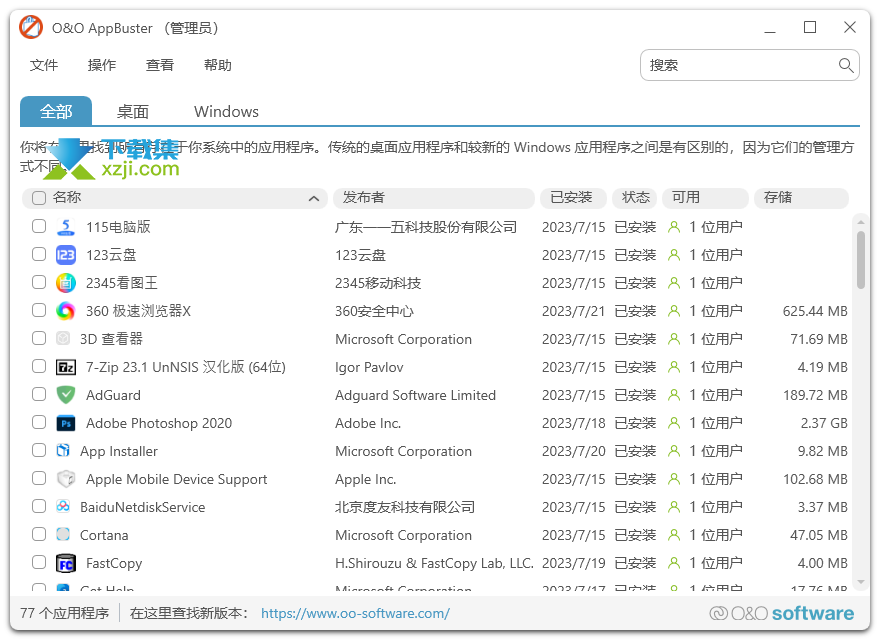Viewport: 880px width, 640px height.
Task: Check the box for 7-Zip 23.1
Action: (x=39, y=366)
